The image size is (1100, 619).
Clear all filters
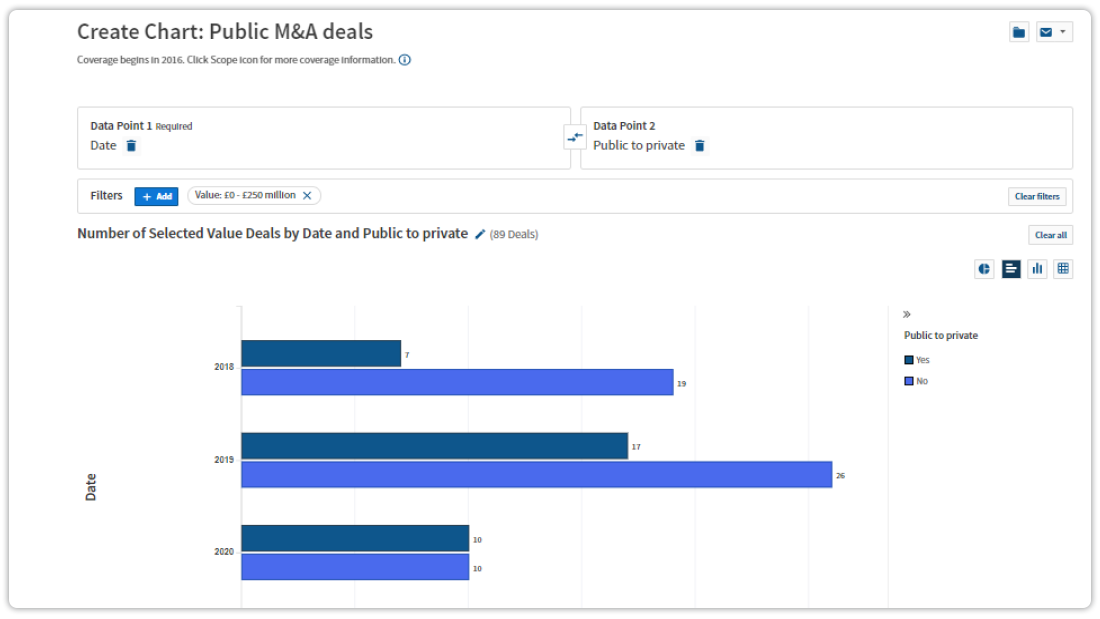pyautogui.click(x=1039, y=197)
